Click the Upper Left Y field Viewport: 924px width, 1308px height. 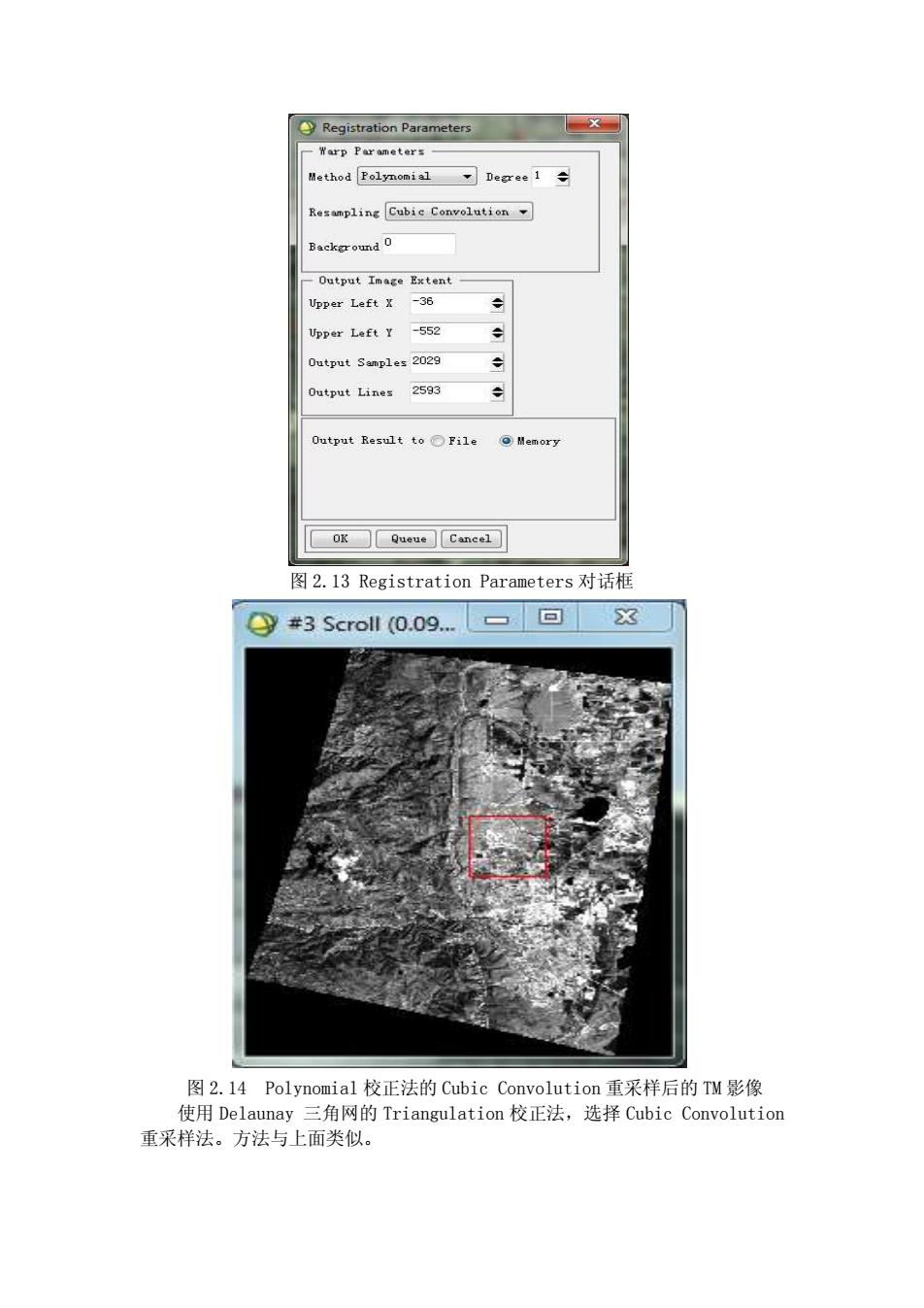(449, 332)
